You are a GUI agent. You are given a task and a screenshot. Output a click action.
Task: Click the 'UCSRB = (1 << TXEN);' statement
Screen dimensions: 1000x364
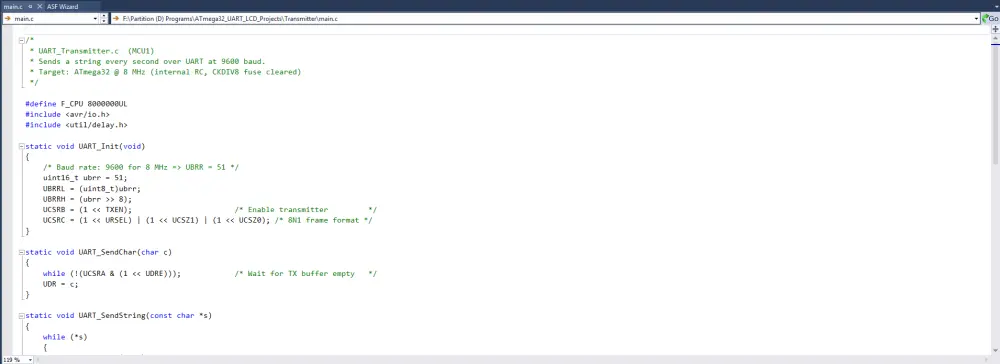87,210
